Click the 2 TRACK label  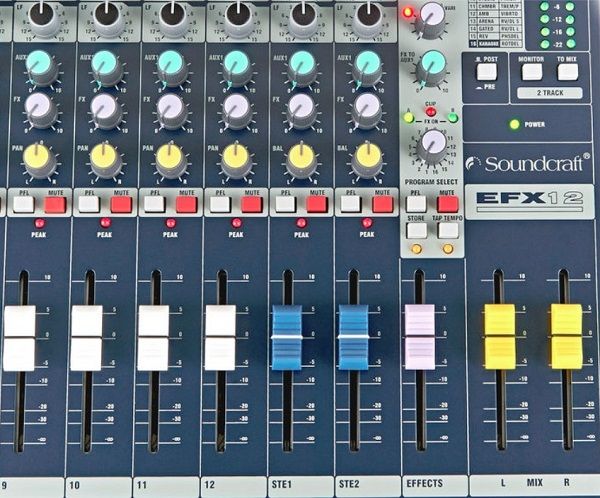click(x=550, y=93)
